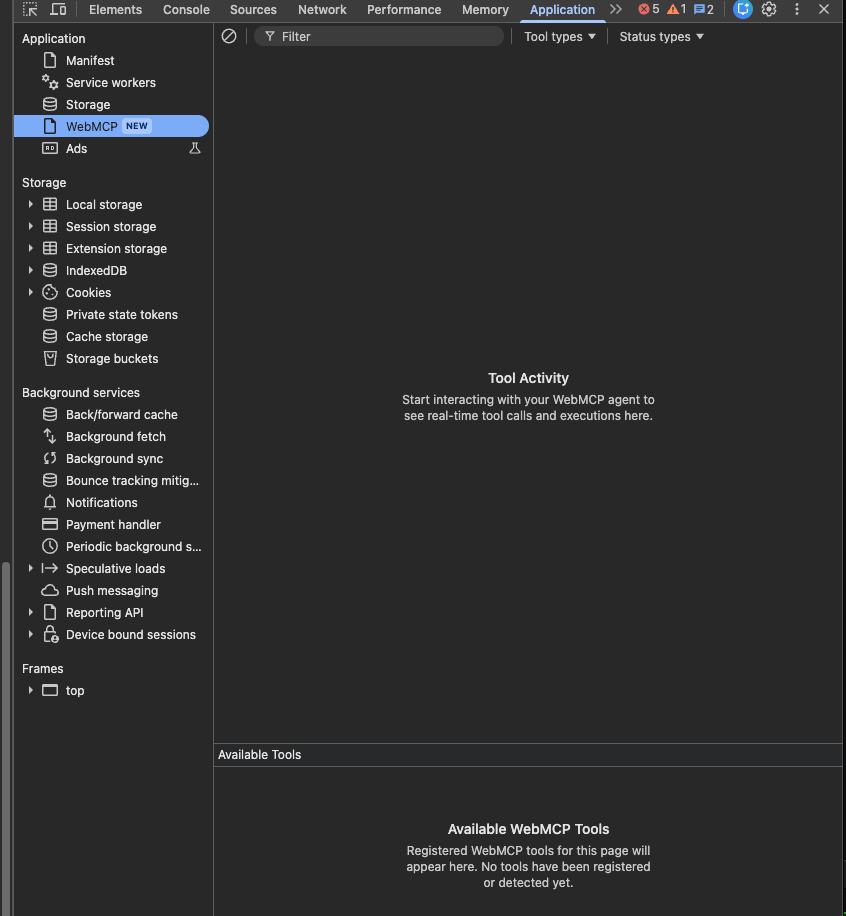Viewport: 846px width, 916px height.
Task: Click the red error count badge
Action: point(649,9)
